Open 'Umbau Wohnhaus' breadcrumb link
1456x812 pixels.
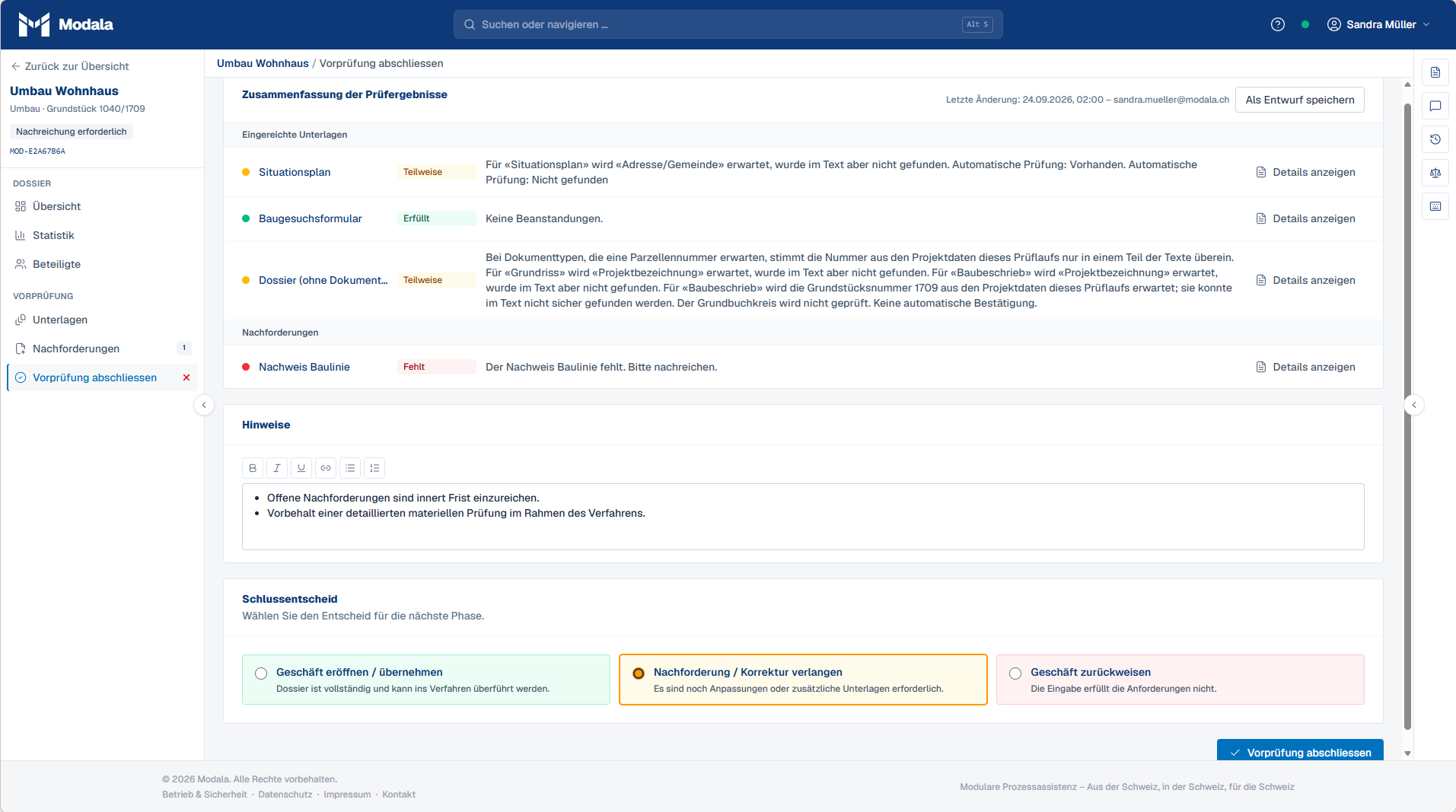[263, 63]
